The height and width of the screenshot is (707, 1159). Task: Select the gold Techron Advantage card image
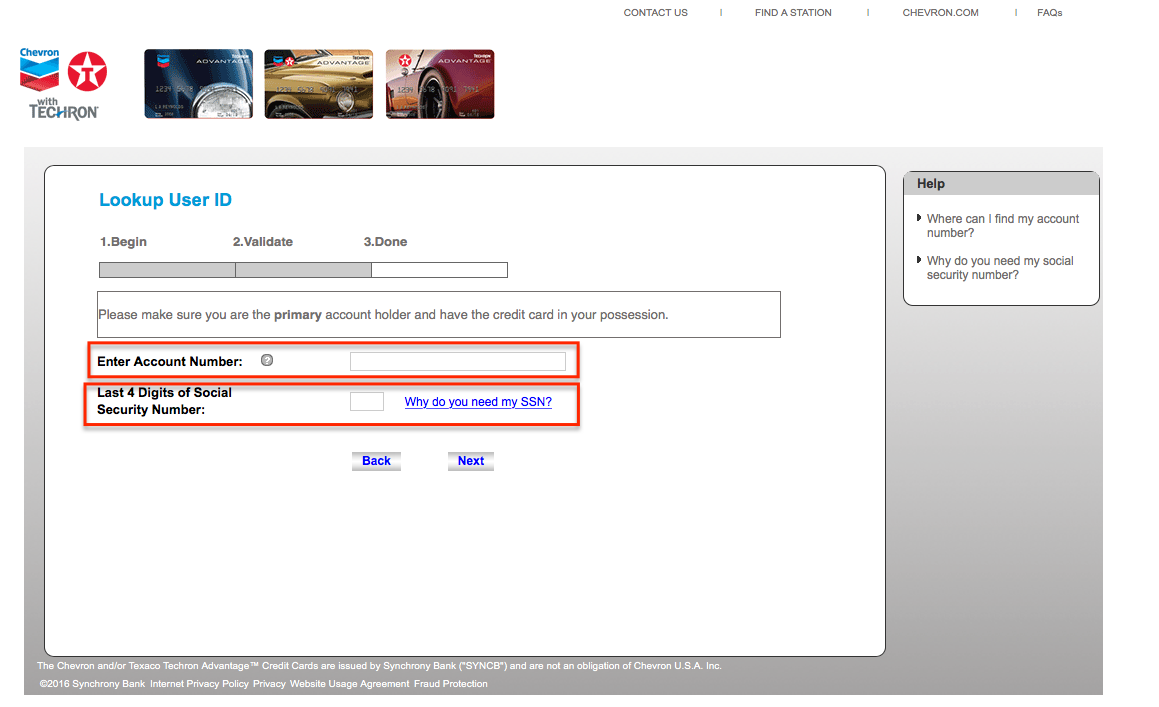pyautogui.click(x=318, y=85)
